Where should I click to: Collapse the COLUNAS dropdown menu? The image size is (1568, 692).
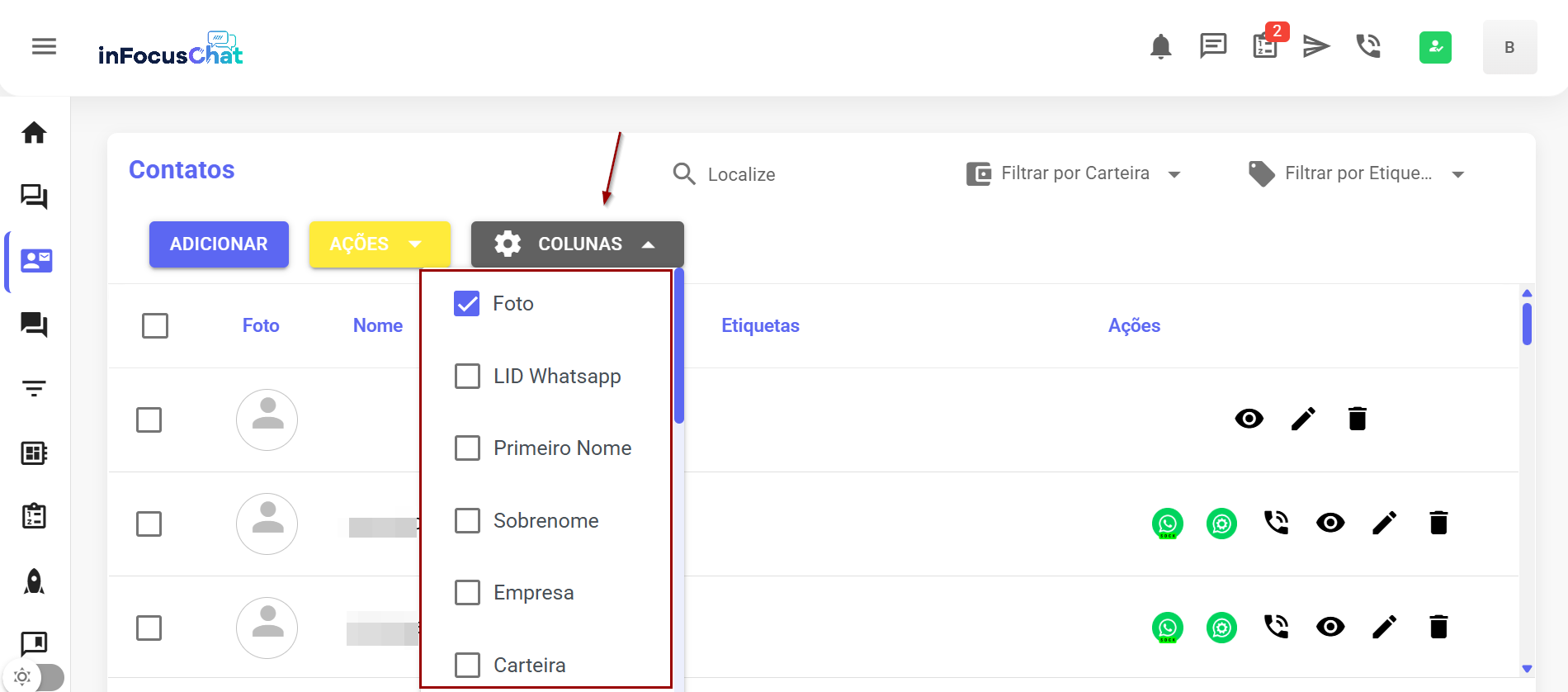[577, 244]
